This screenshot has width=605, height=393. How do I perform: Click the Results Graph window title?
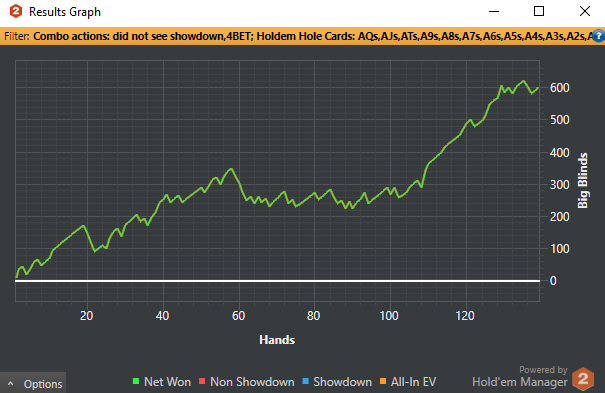coord(65,12)
